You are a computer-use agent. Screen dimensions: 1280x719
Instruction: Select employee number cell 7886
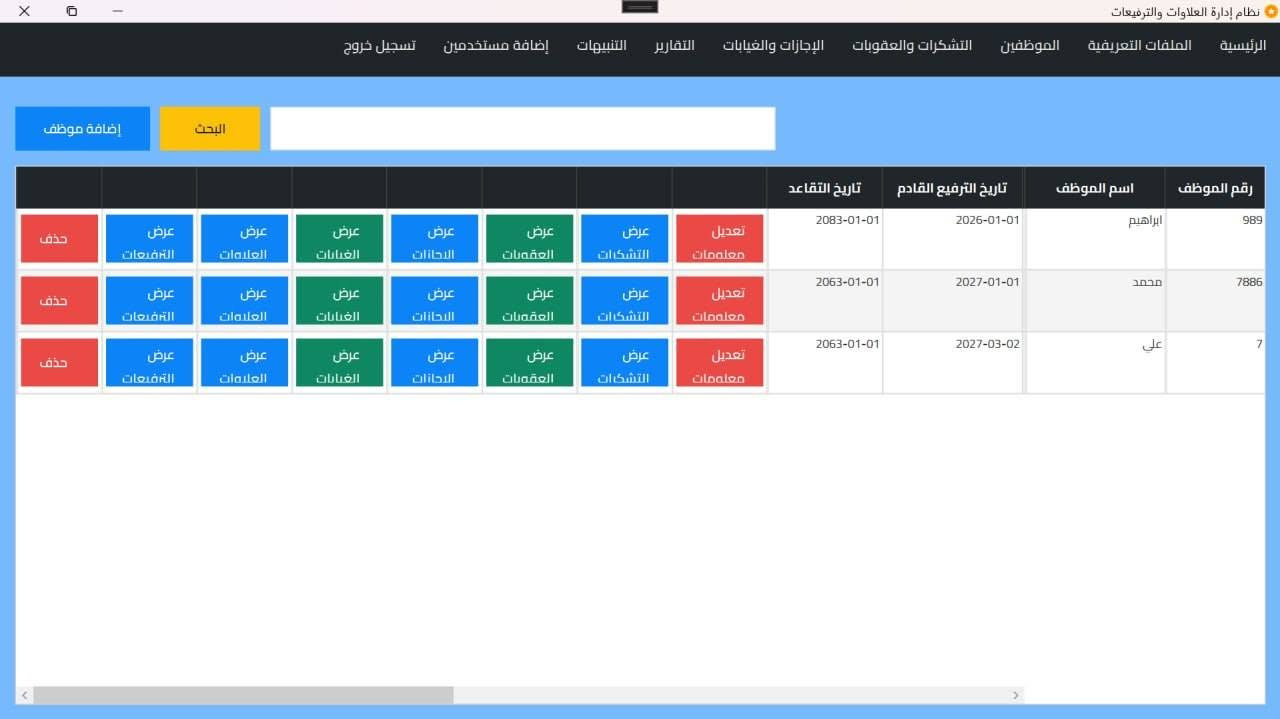tap(1215, 301)
